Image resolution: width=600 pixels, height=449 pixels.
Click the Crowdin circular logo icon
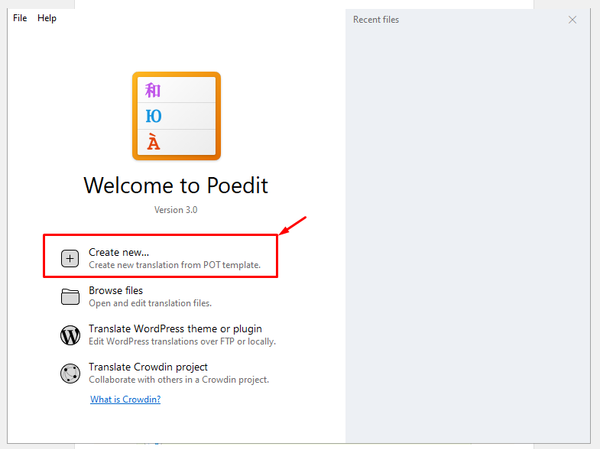pyautogui.click(x=70, y=373)
